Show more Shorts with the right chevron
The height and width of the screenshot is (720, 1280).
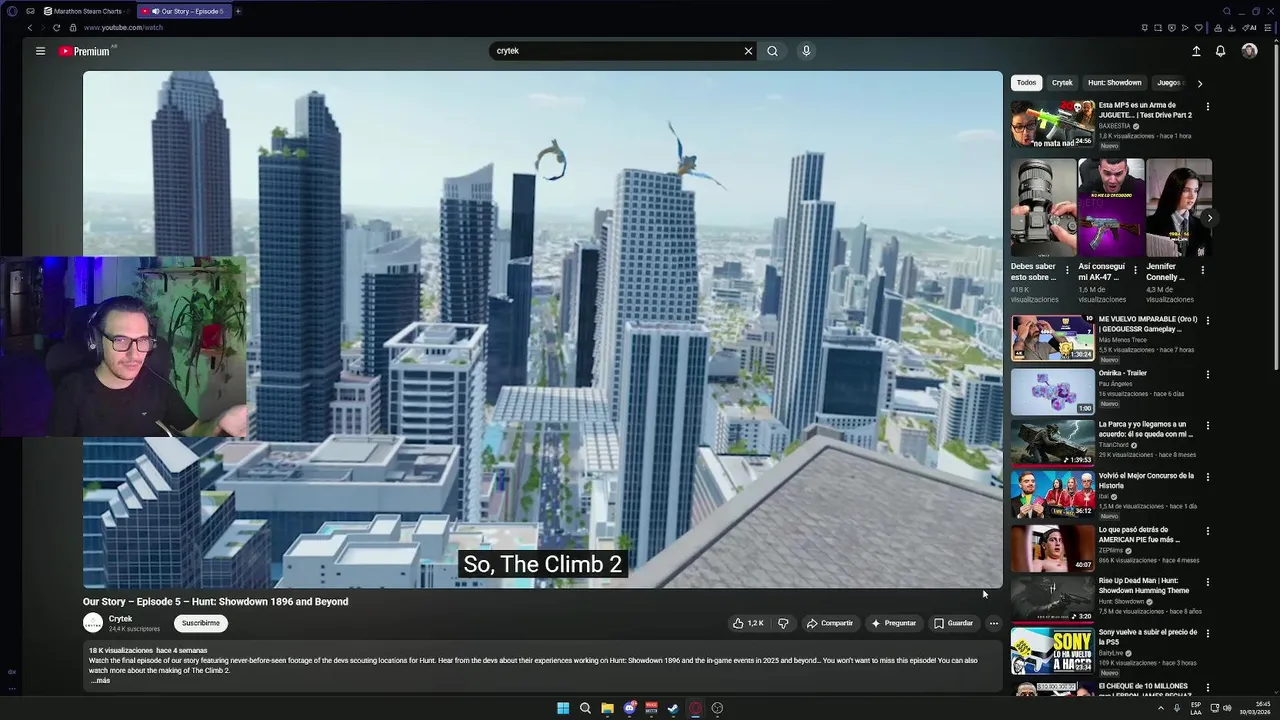(x=1209, y=217)
